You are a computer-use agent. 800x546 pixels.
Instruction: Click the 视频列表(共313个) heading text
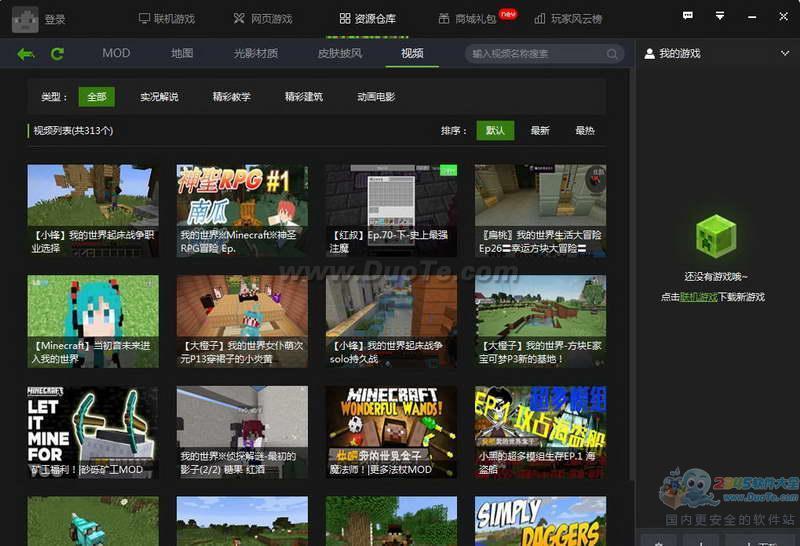[x=73, y=131]
